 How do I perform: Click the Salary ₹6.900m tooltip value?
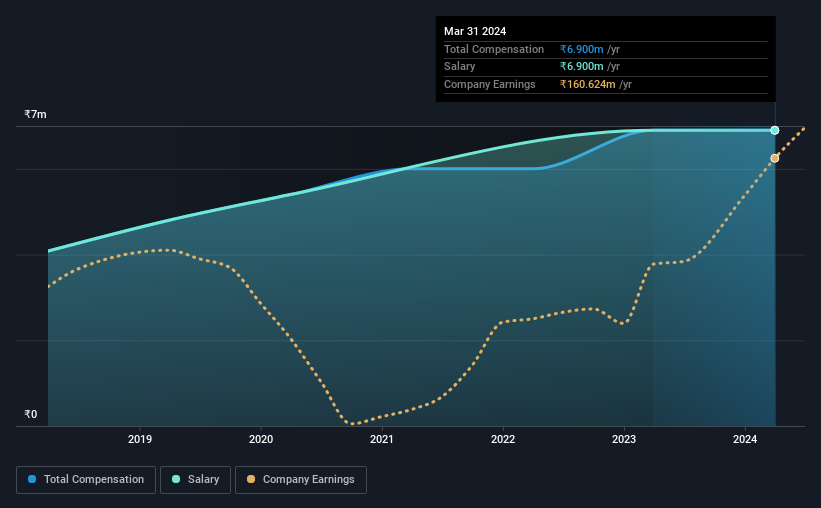(581, 67)
